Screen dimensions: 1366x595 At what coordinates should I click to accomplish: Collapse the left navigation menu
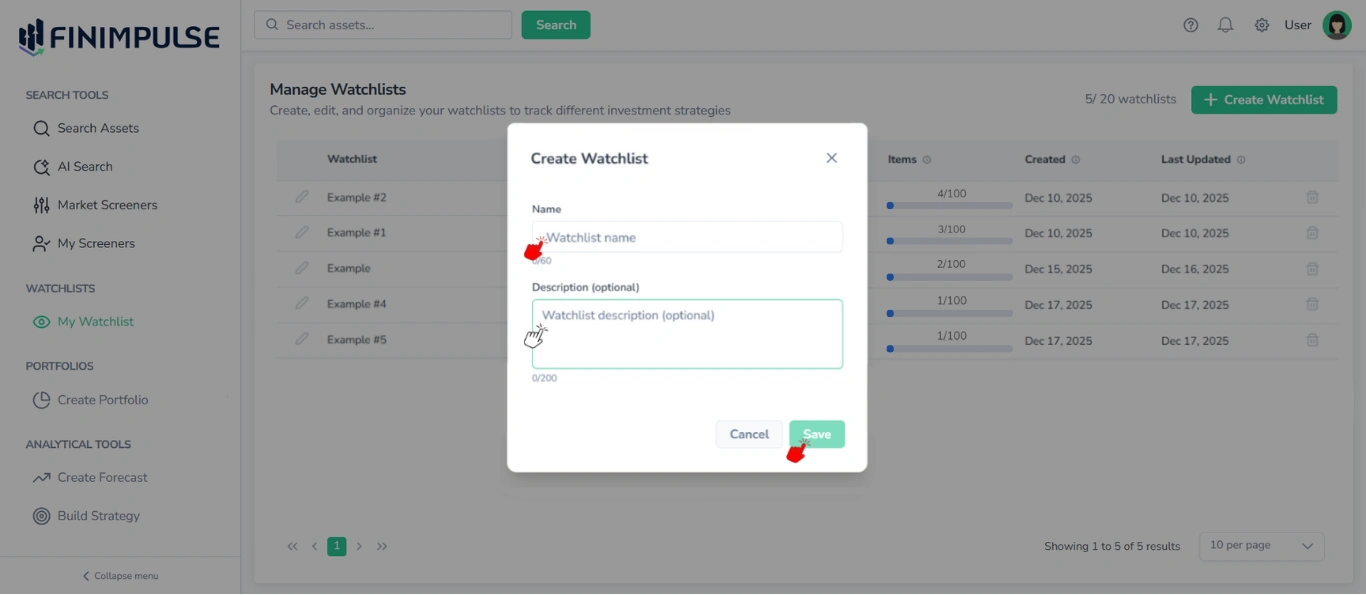119,575
